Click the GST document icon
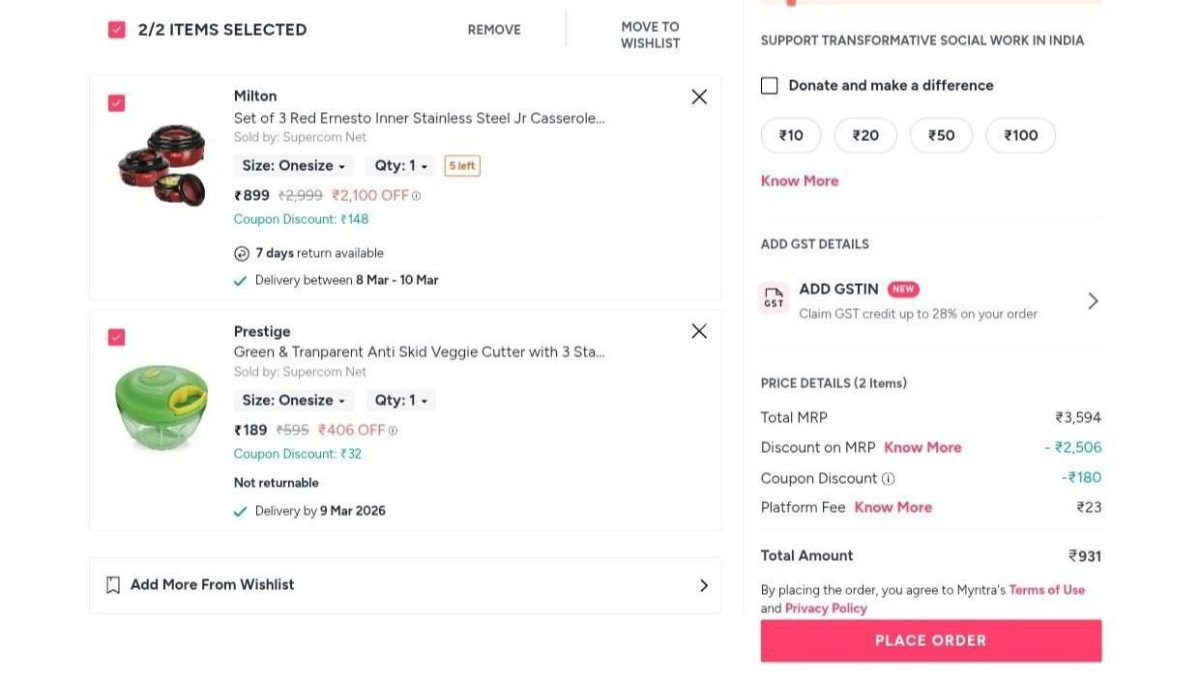Viewport: 1200px width, 674px height. click(x=774, y=299)
